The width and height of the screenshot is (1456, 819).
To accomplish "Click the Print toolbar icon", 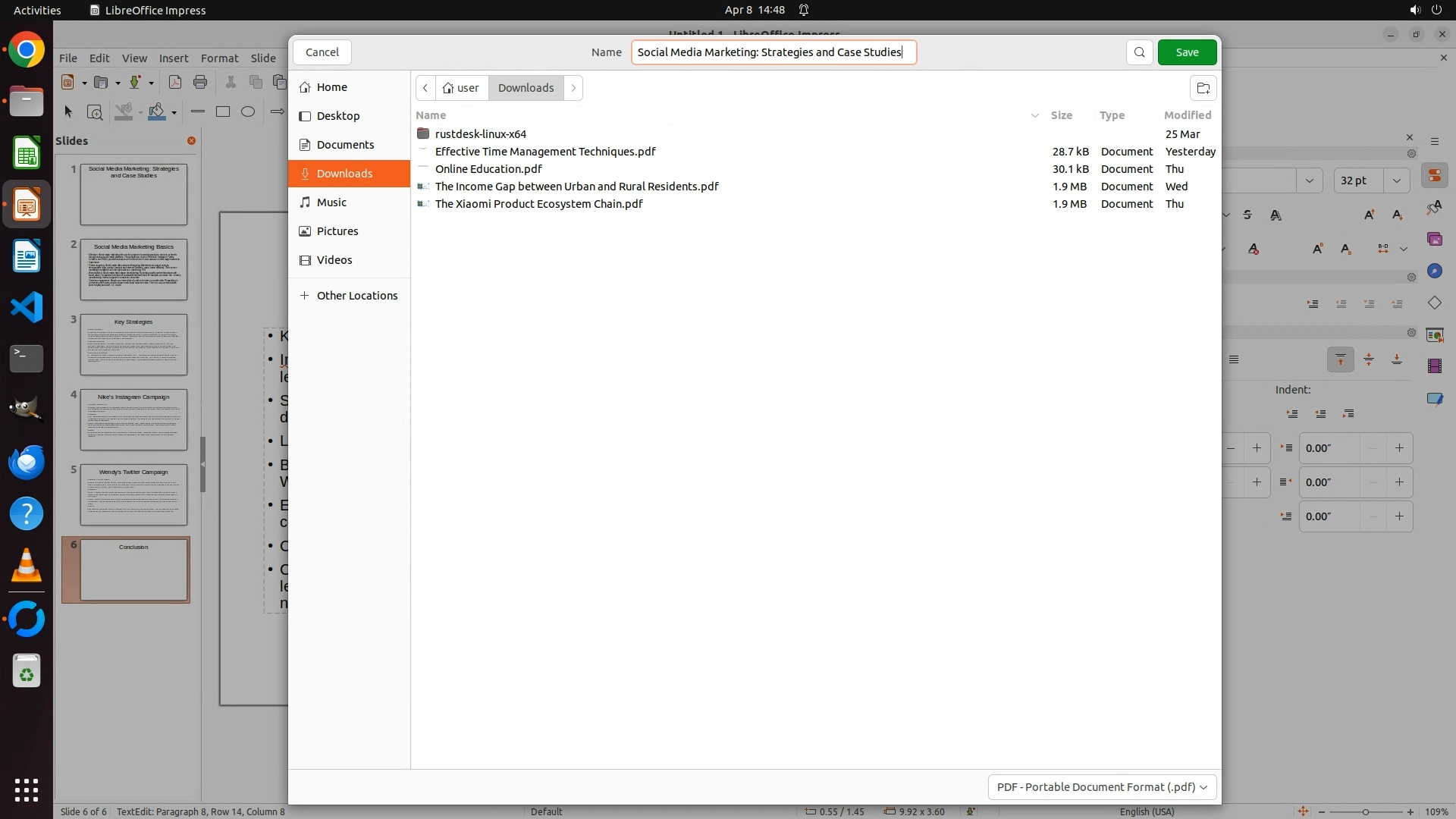I will point(200,82).
